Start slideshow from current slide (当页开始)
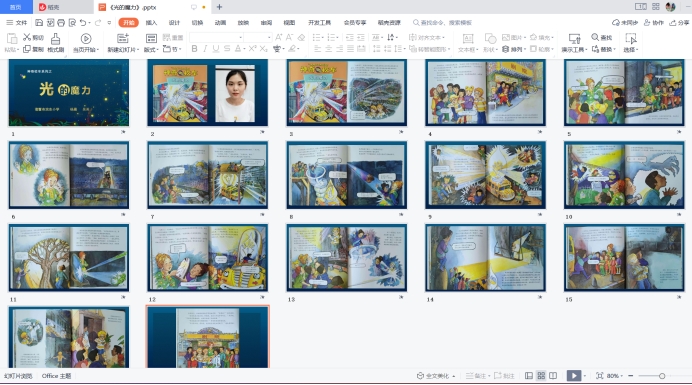 point(86,39)
